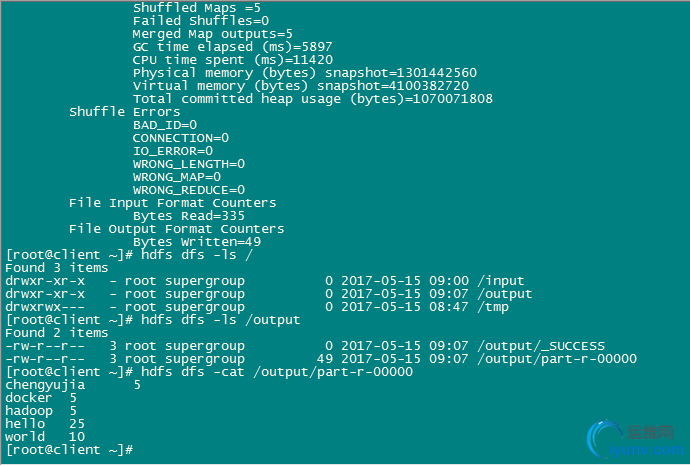Click the 'Found 3 items' text
The image size is (690, 466).
56,268
